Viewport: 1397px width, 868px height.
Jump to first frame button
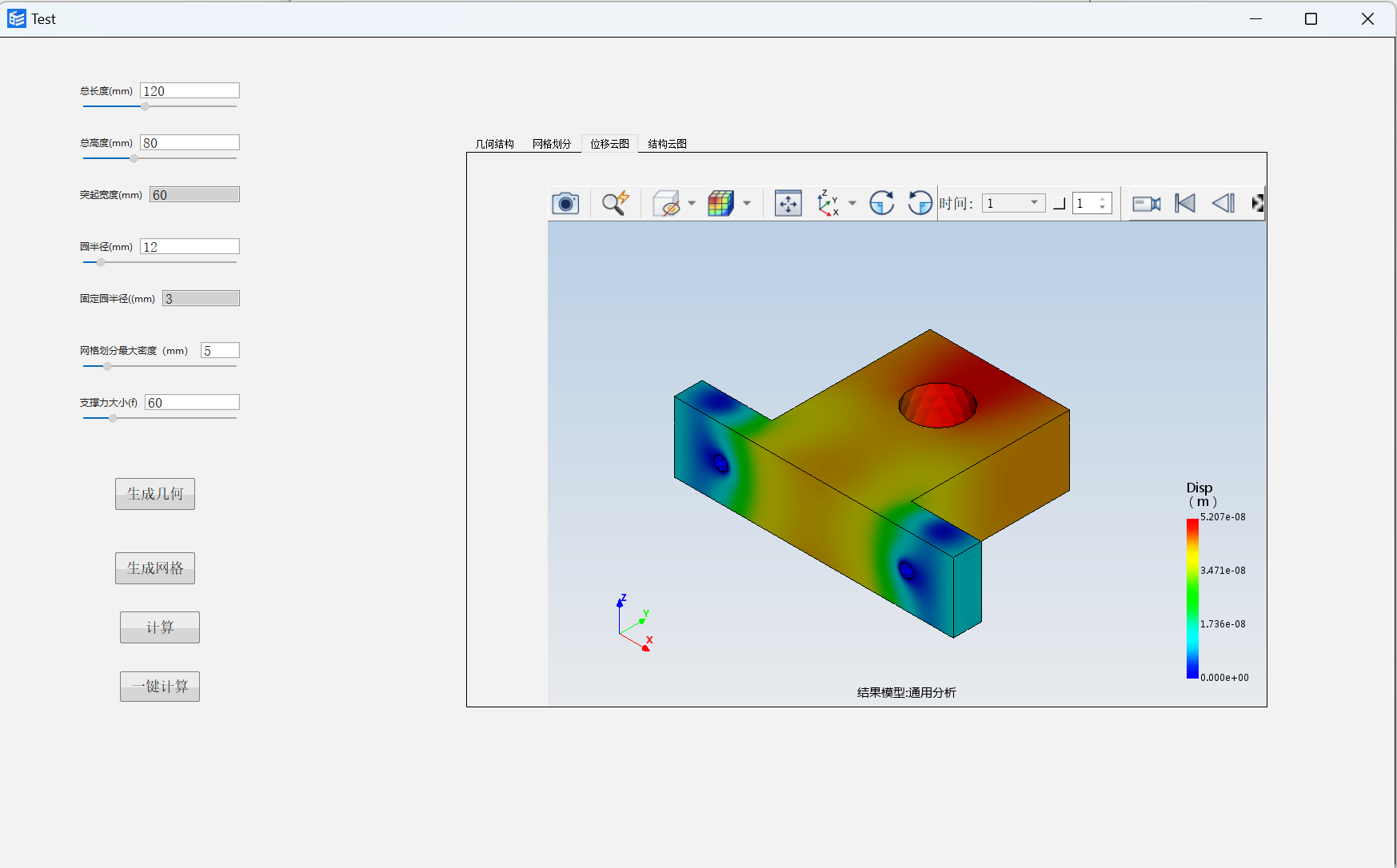(x=1185, y=204)
